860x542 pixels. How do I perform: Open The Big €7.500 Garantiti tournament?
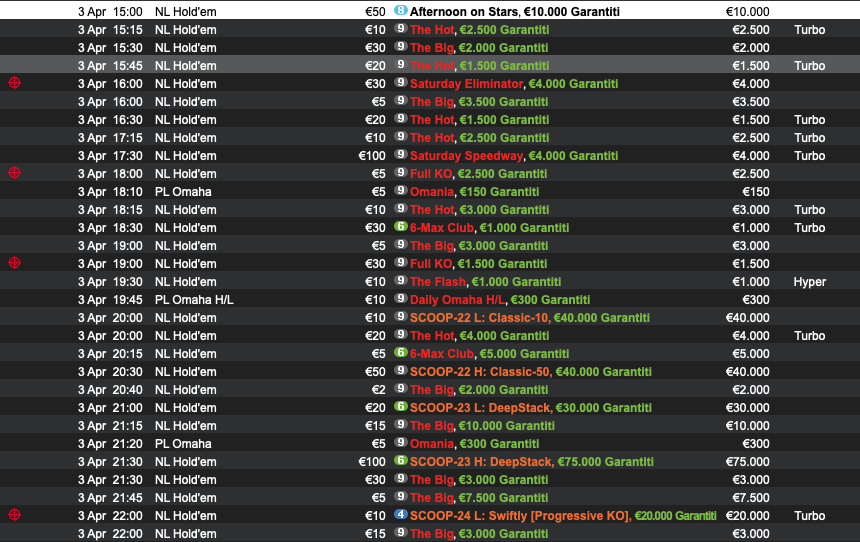pos(479,498)
